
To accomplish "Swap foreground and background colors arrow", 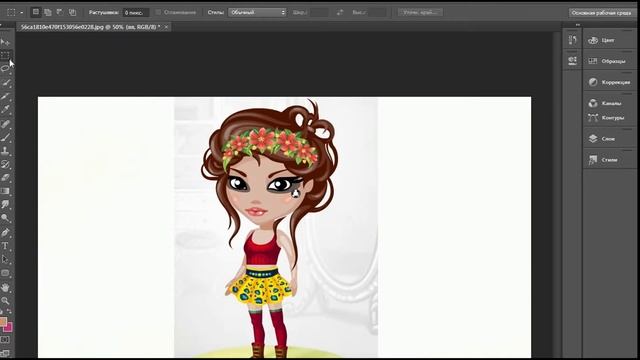I will pos(10,312).
